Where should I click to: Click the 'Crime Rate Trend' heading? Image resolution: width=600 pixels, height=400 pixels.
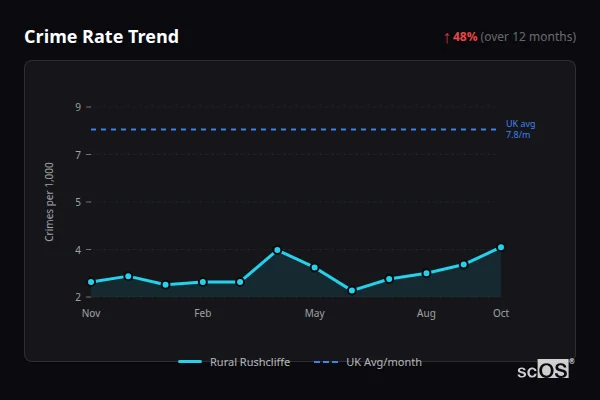coord(101,37)
